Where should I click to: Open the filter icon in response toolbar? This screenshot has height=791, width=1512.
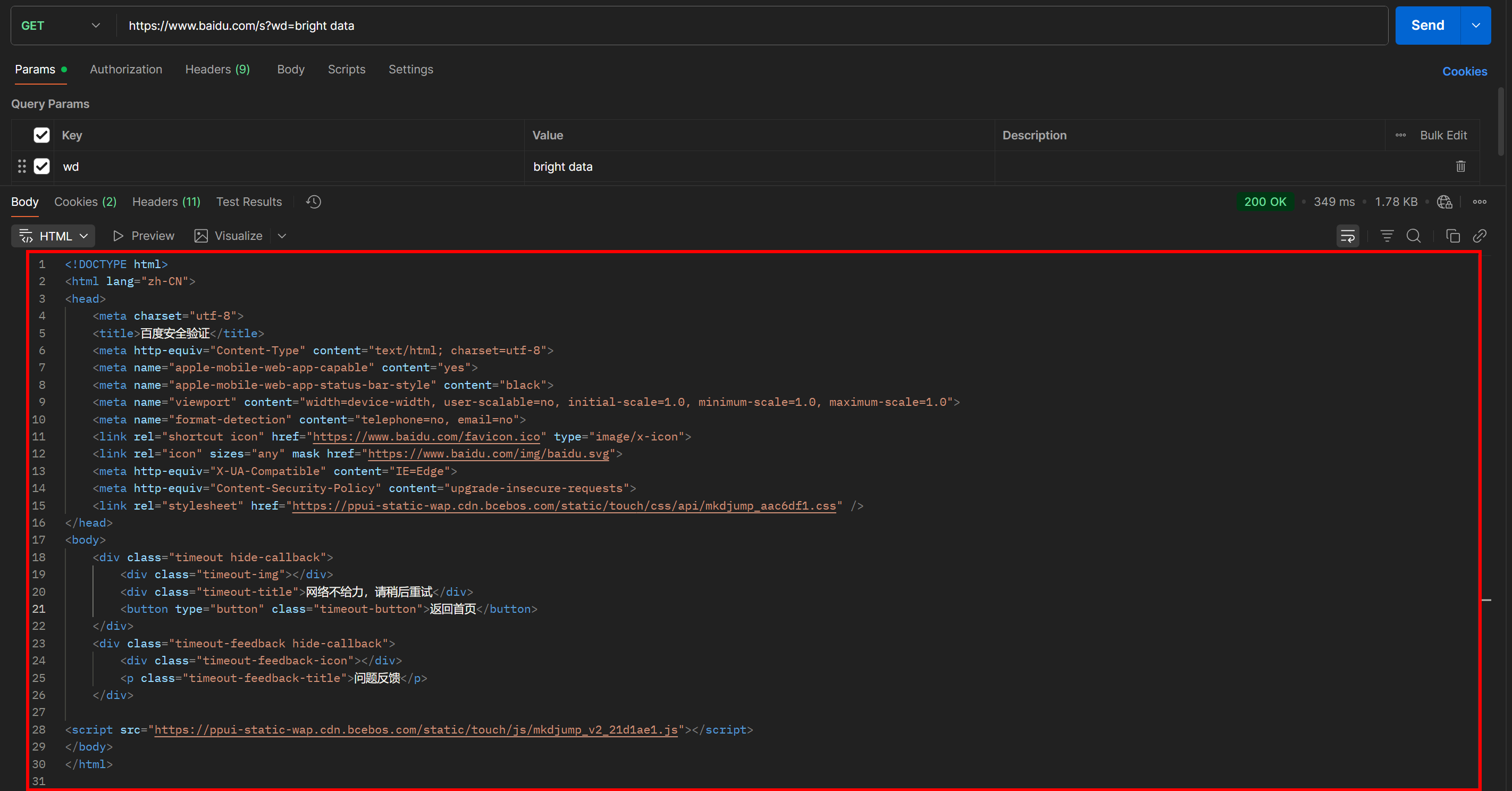pyautogui.click(x=1387, y=236)
